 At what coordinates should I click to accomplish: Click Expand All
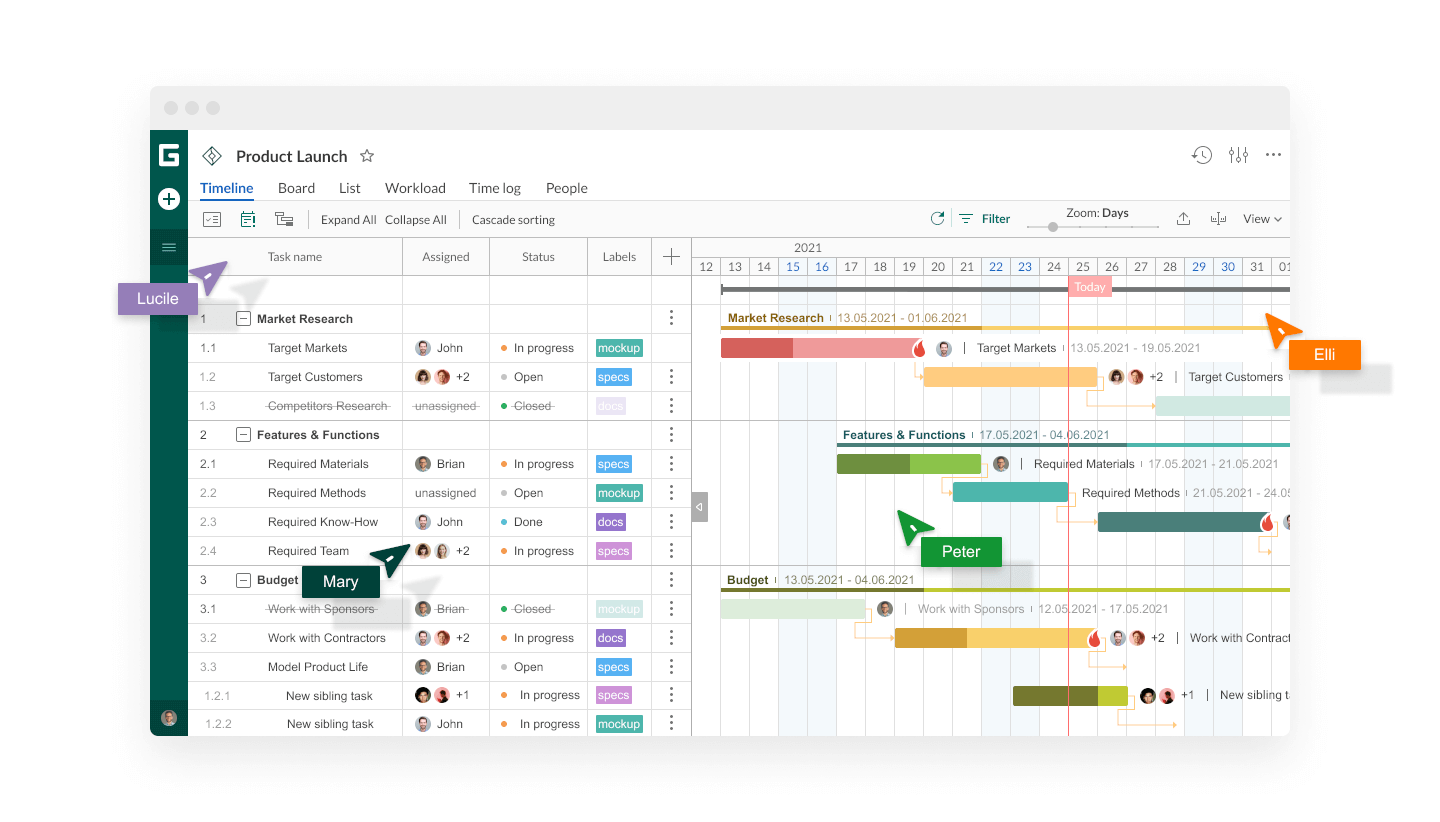pos(348,219)
